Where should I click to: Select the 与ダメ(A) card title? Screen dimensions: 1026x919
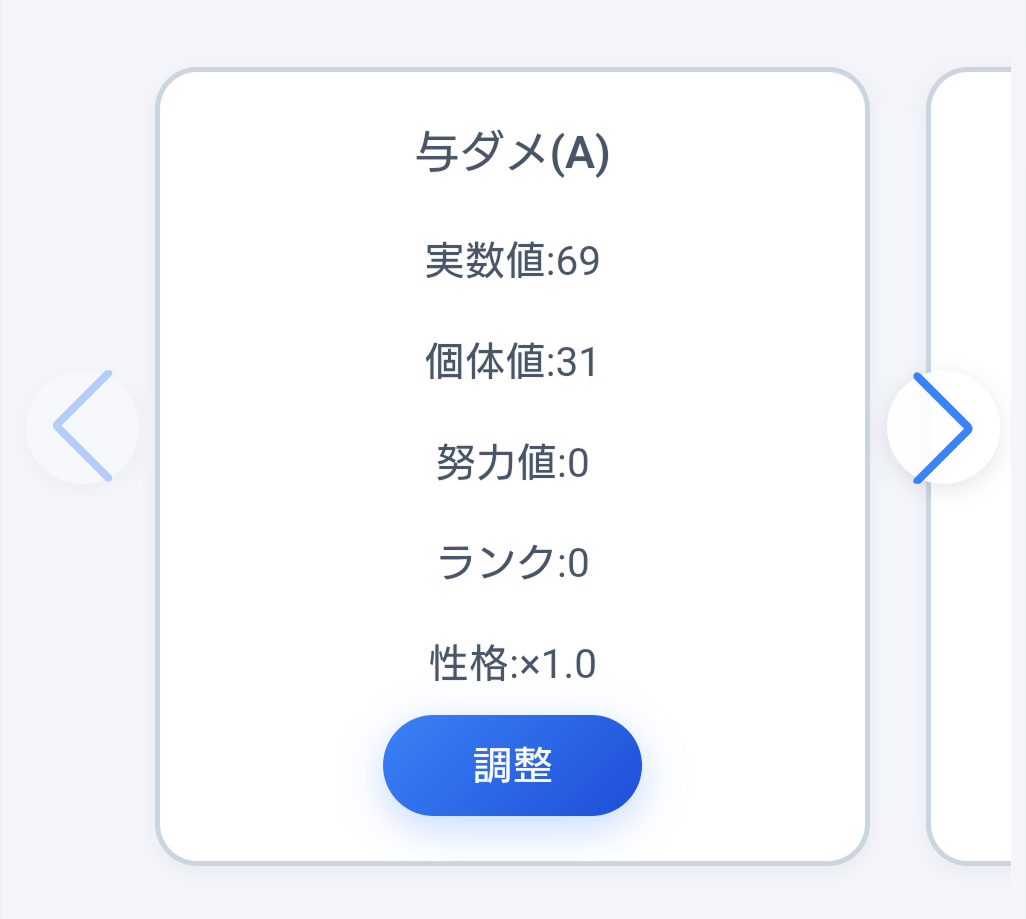click(512, 152)
